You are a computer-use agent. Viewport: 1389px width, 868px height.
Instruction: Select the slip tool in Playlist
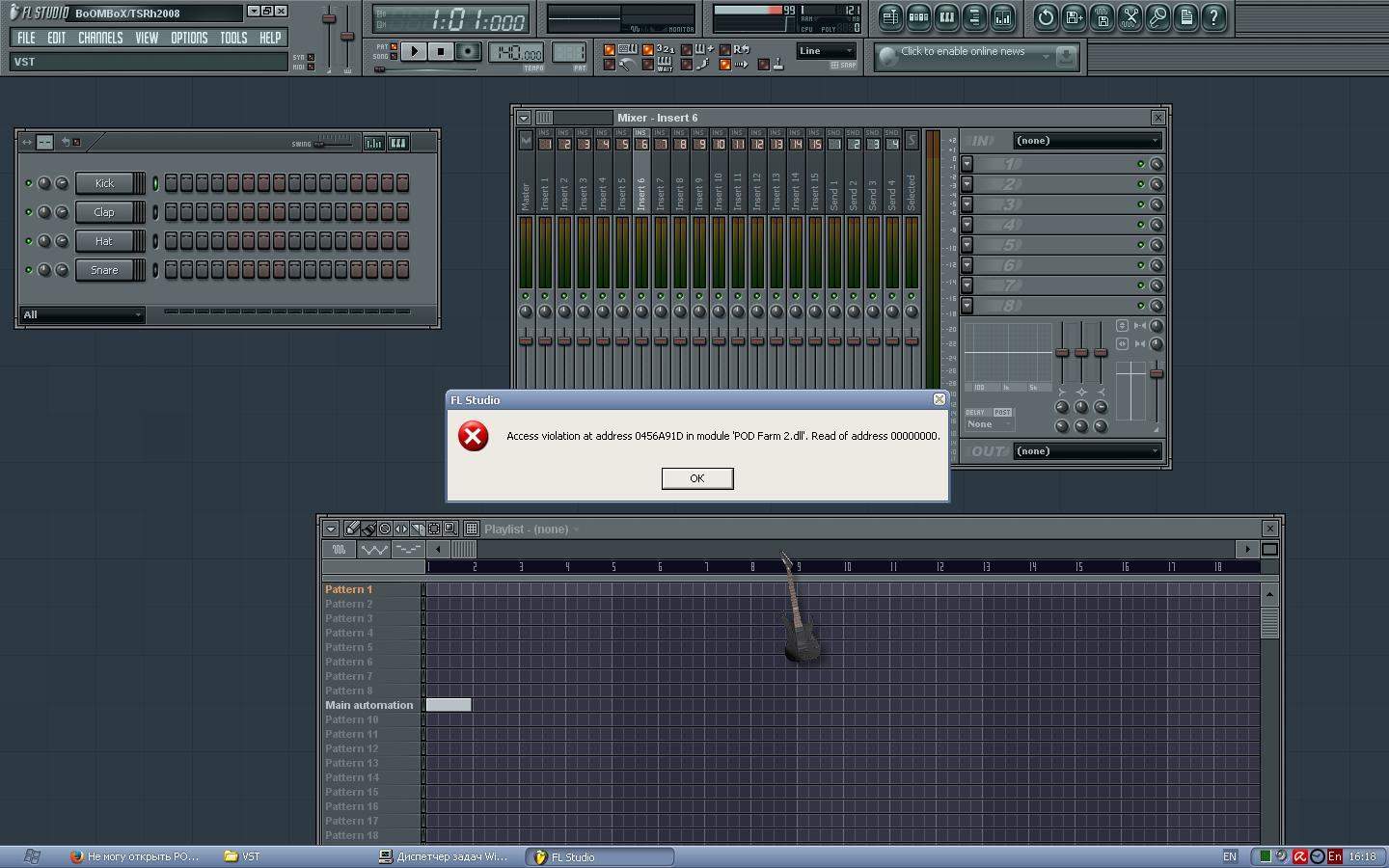(x=400, y=529)
